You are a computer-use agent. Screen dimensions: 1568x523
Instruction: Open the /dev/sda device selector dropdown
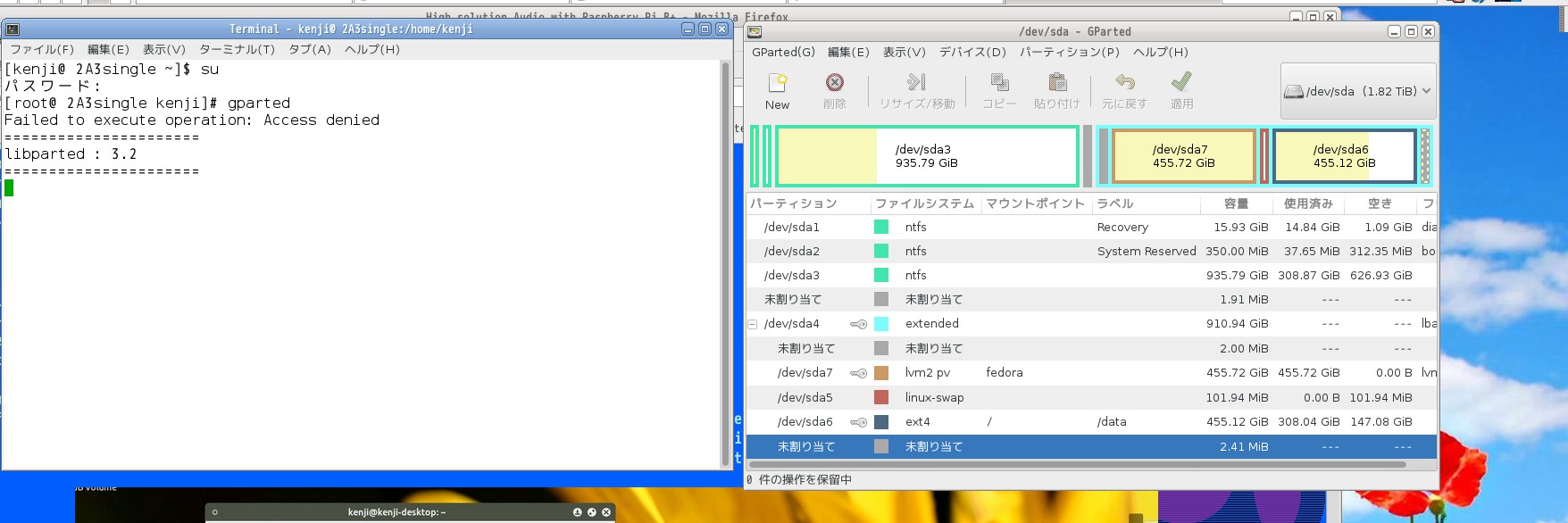coord(1357,91)
